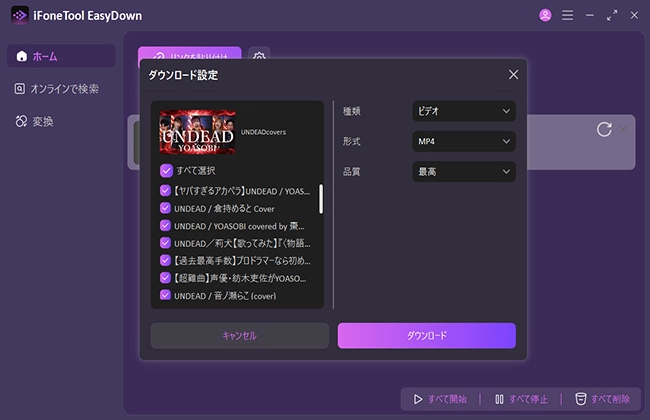Screen dimensions: 650x420
Task: Open the settings gear next to paste link
Action: click(x=259, y=56)
